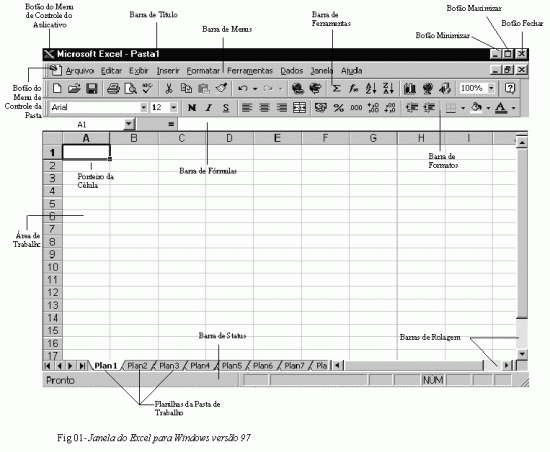The height and width of the screenshot is (452, 550).
Task: Select the Format Painter brush icon
Action: (x=221, y=88)
